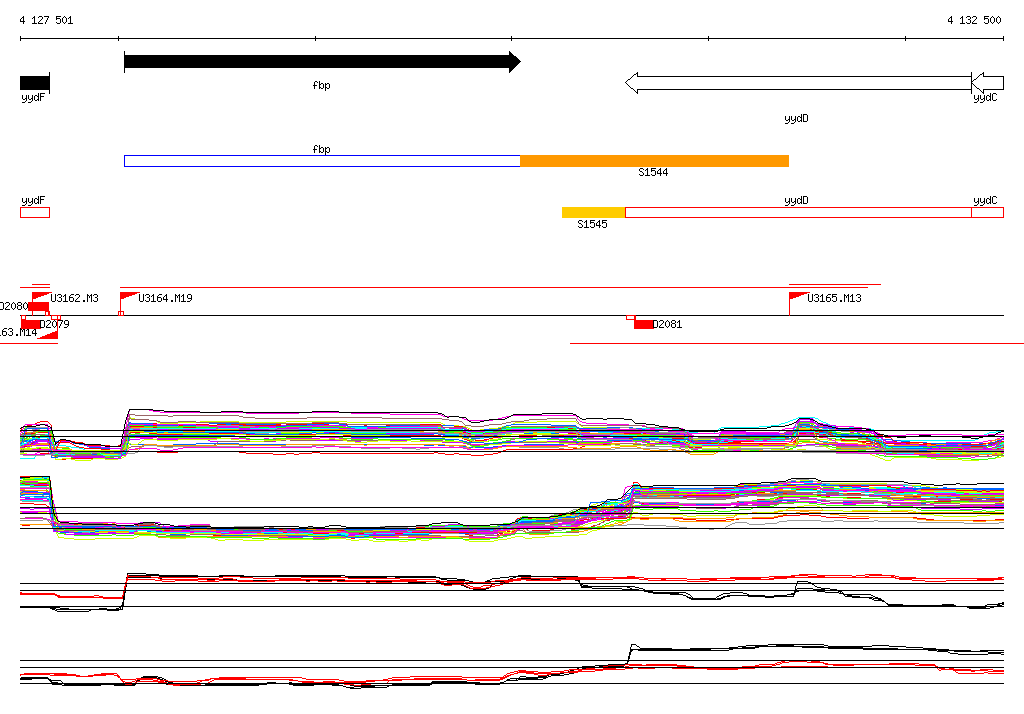Click the yellow S1545 segment bar
This screenshot has width=1024, height=714.
click(594, 212)
